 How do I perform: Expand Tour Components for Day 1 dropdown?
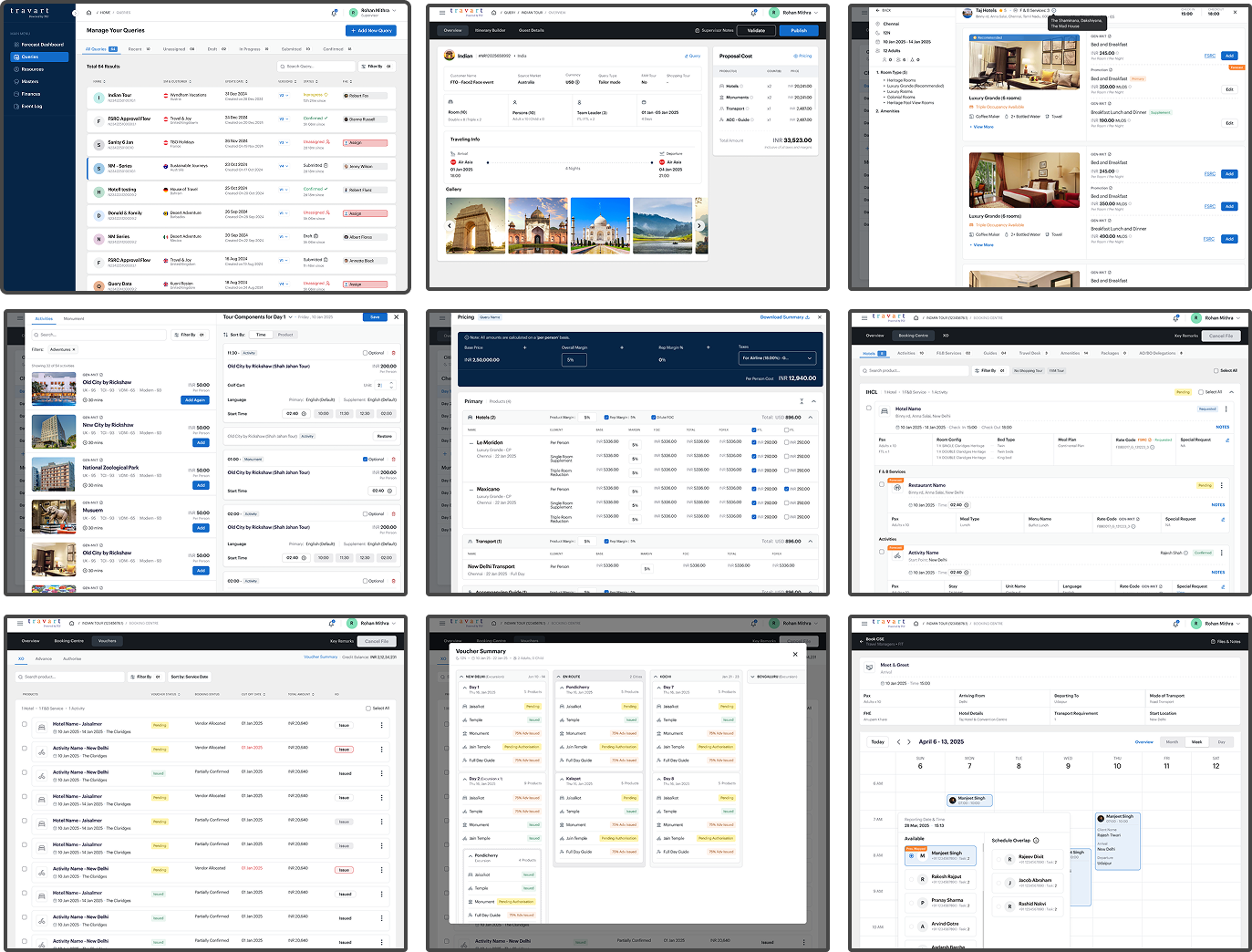point(292,317)
